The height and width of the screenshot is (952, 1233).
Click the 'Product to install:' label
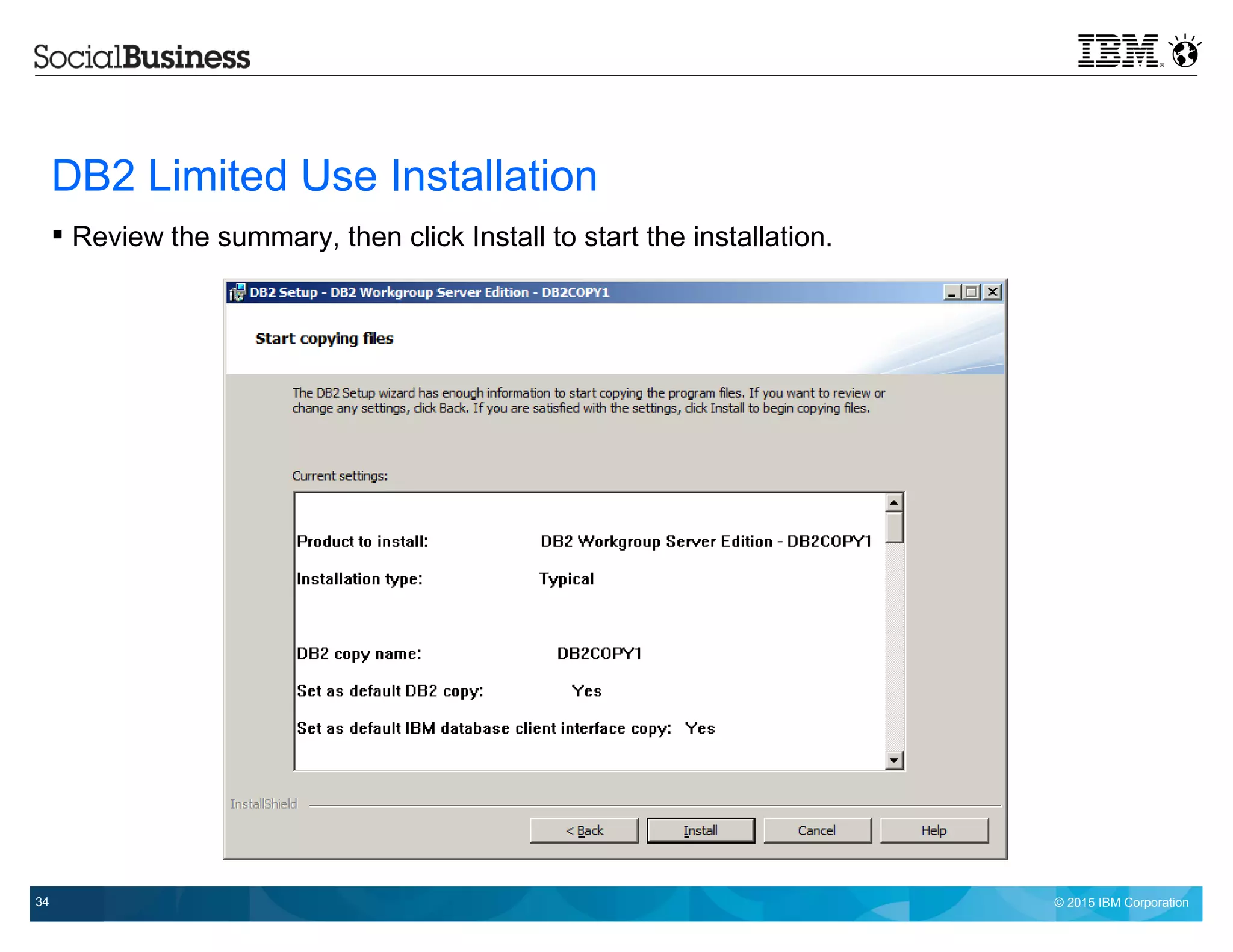pyautogui.click(x=362, y=542)
